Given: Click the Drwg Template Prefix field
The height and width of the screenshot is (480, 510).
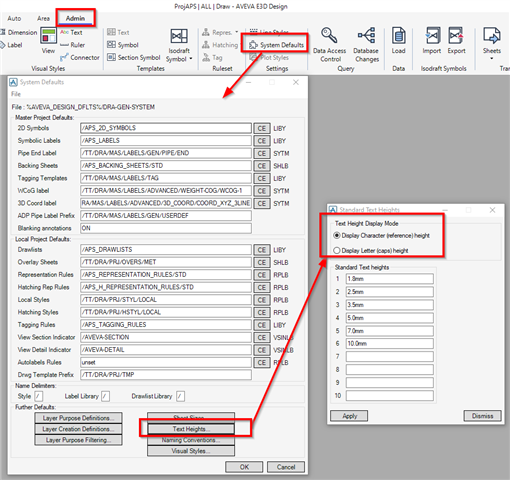Looking at the screenshot, I should (166, 375).
